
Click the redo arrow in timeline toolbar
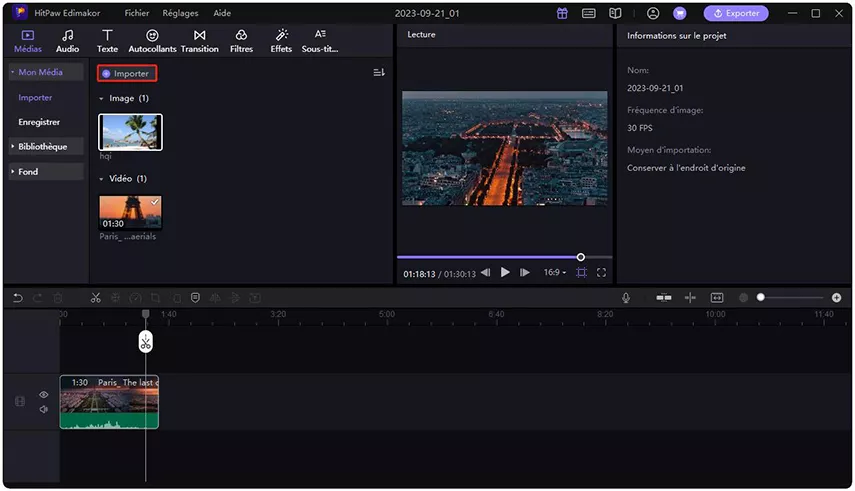38,298
